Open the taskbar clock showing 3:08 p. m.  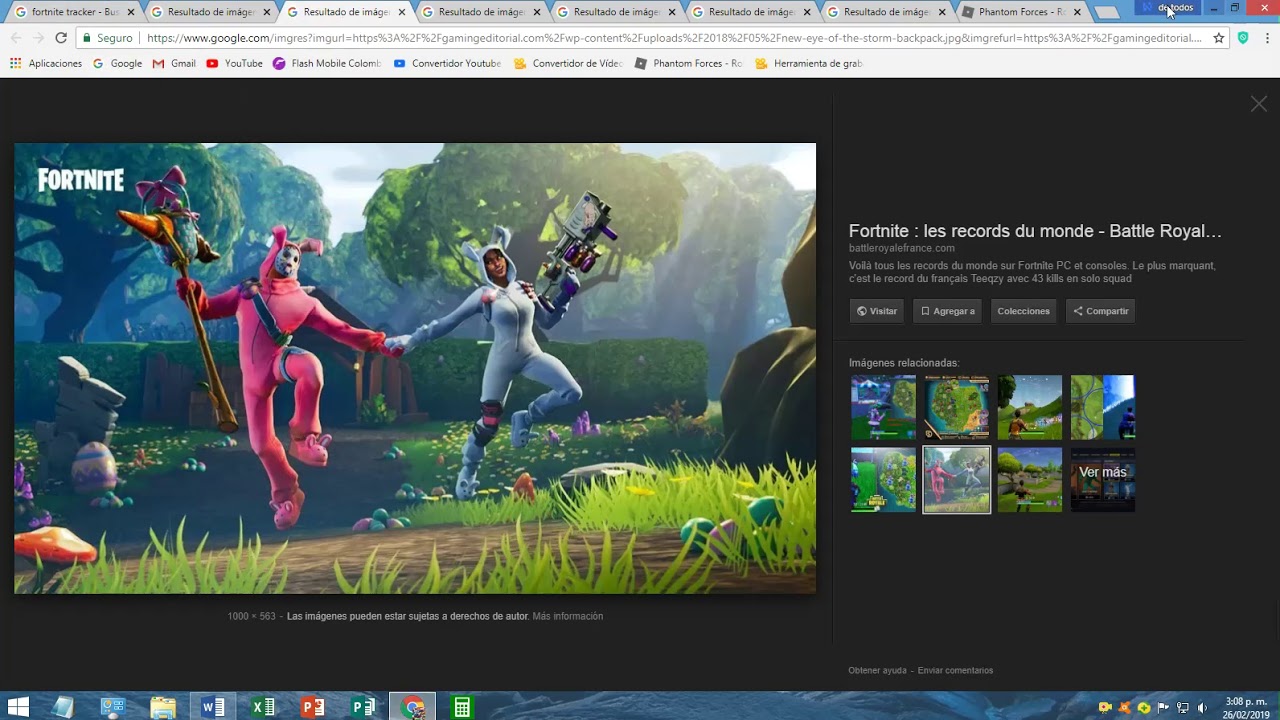(1246, 707)
